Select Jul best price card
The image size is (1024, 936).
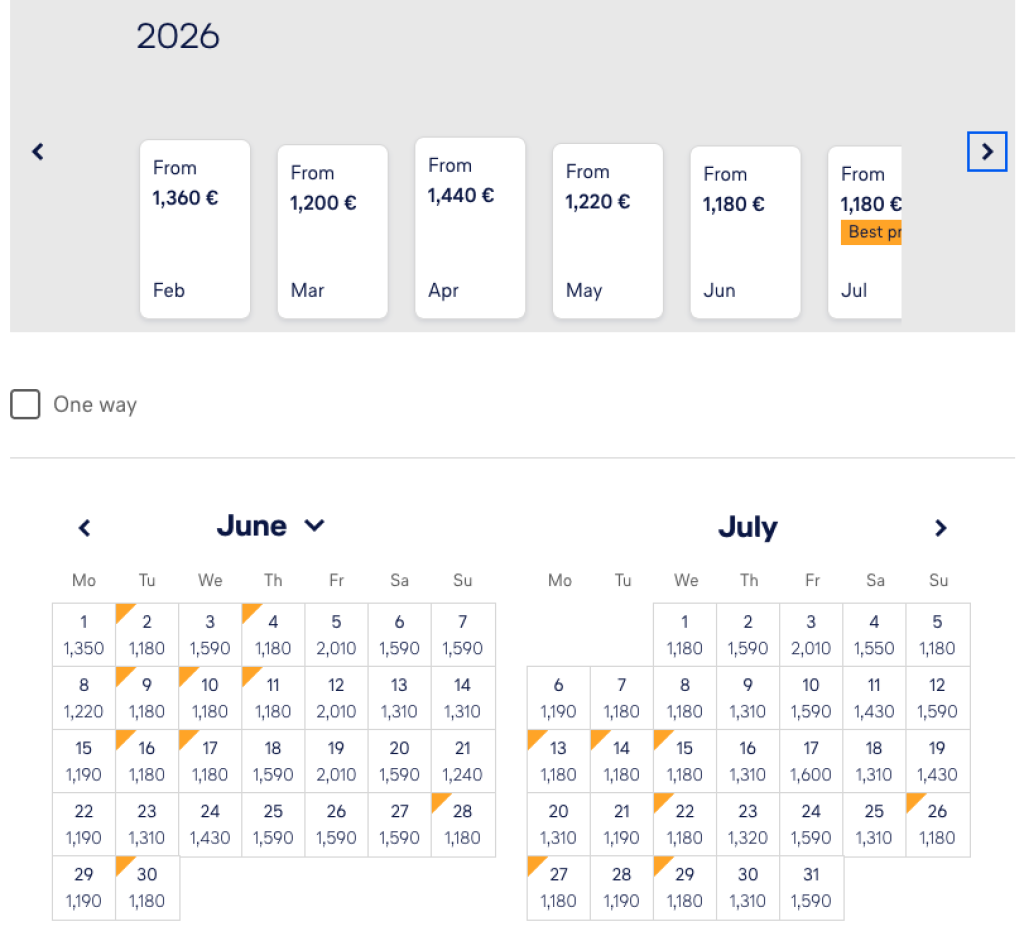point(866,233)
